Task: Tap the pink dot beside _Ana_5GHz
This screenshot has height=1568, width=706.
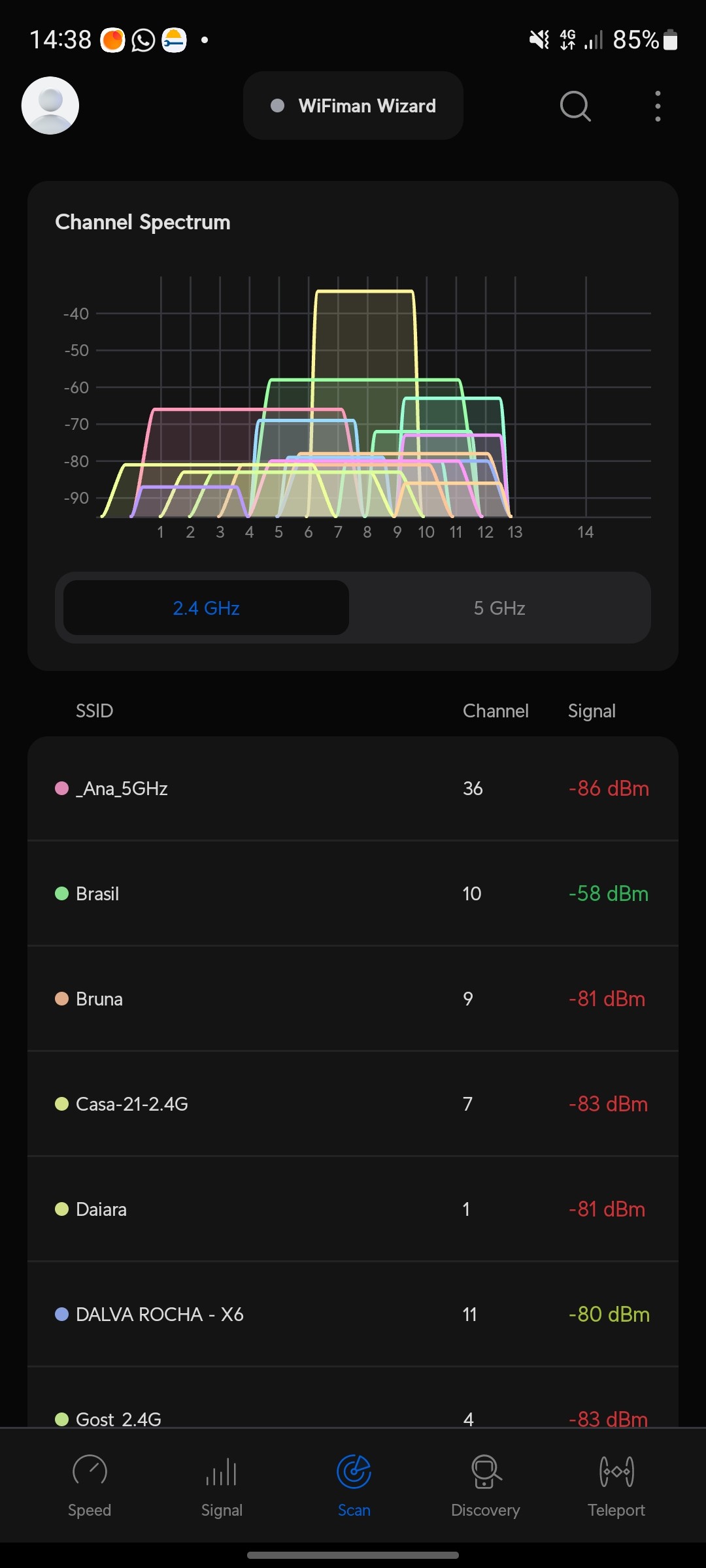Action: pos(62,789)
